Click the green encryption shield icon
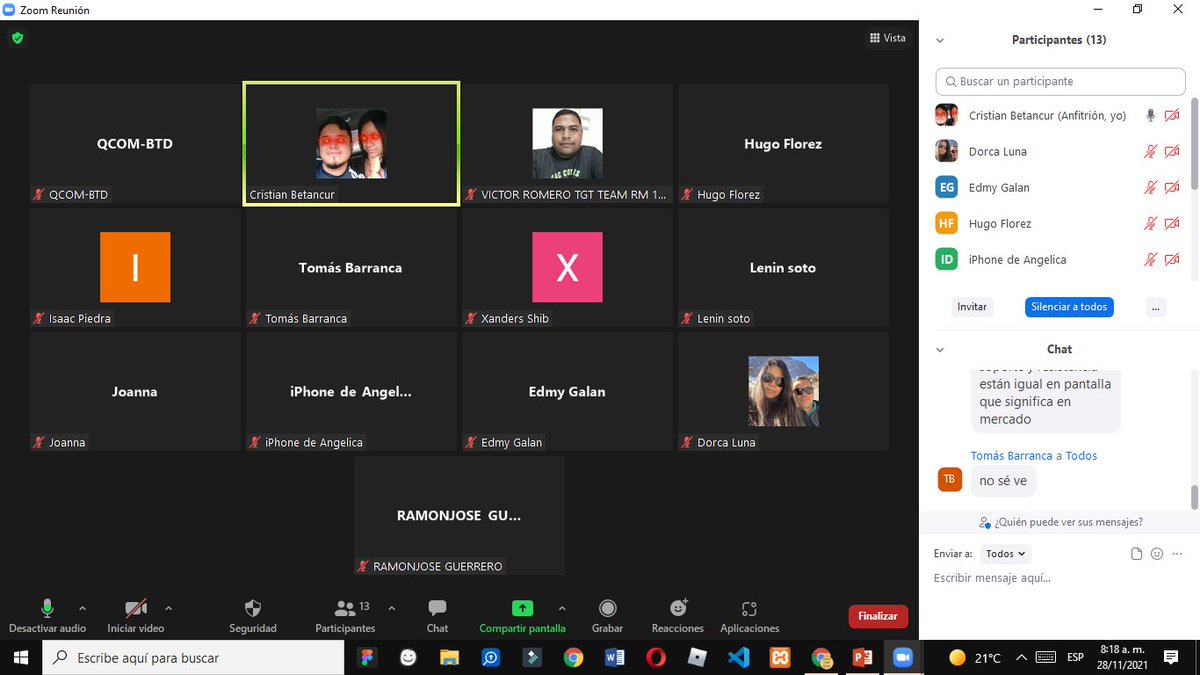This screenshot has height=675, width=1200. pyautogui.click(x=17, y=38)
